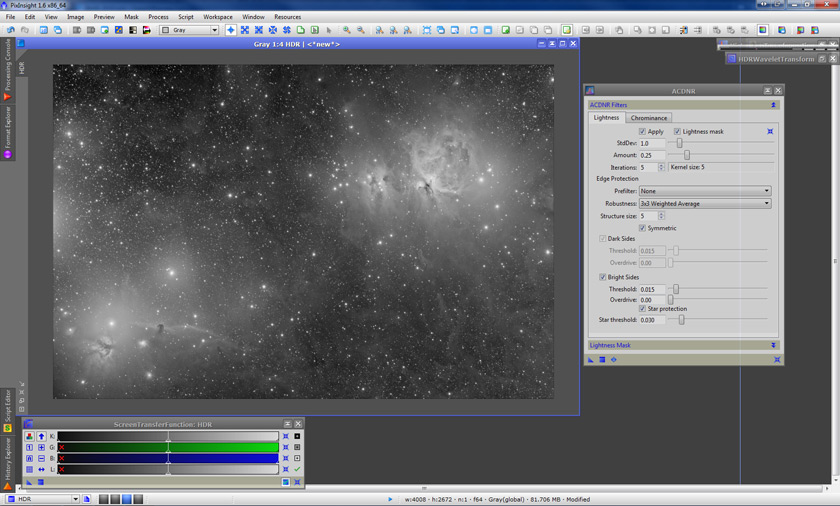This screenshot has height=506, width=840.
Task: Uncheck the Apply checkbox in ACDNR
Action: pyautogui.click(x=642, y=131)
